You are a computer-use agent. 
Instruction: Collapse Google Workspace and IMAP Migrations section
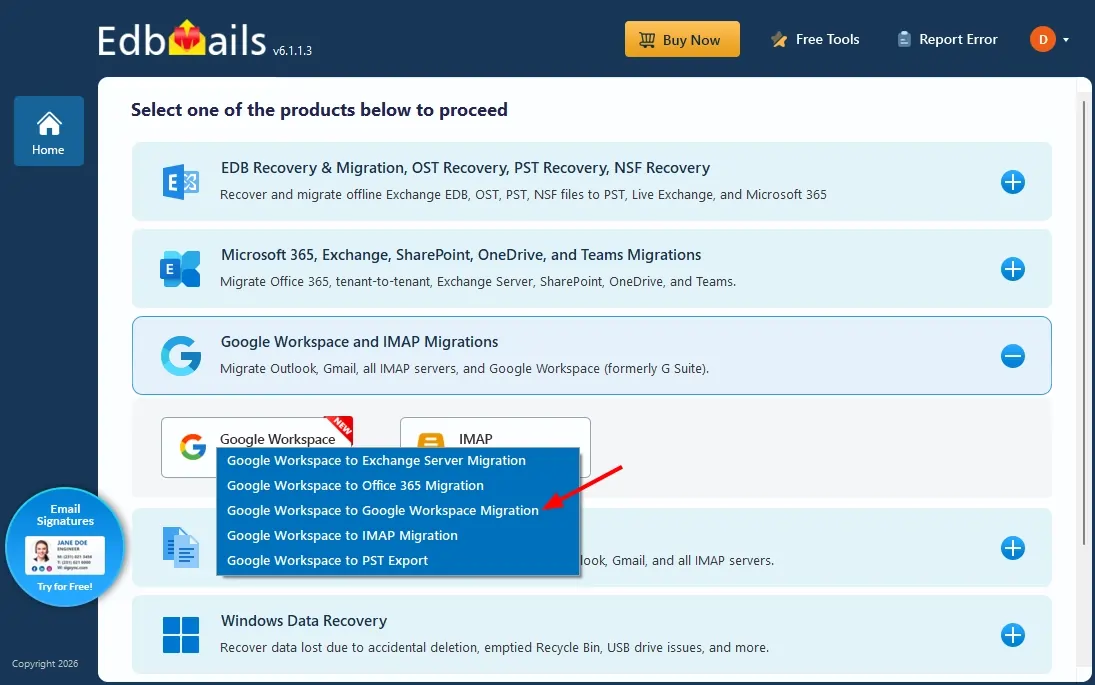click(x=1013, y=356)
